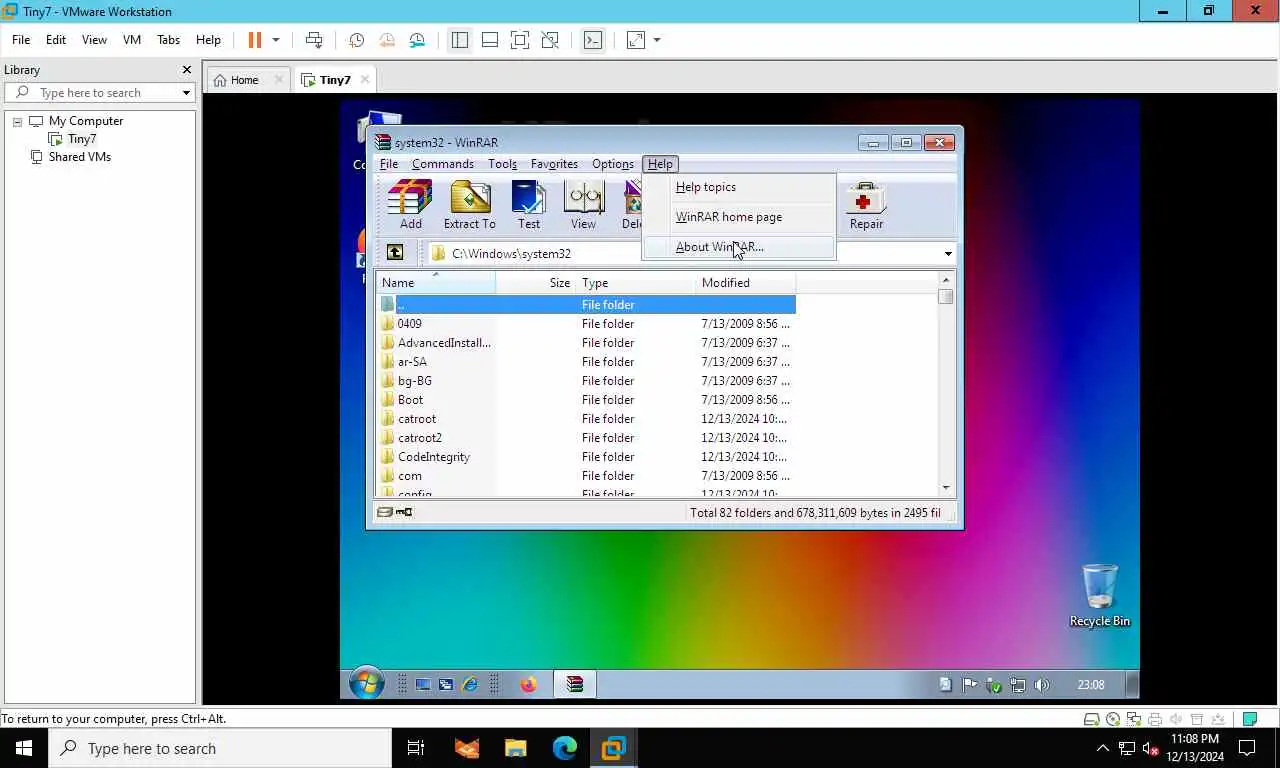Click the key password icon in WinRAR status bar
Viewport: 1280px width, 768px height.
pyautogui.click(x=404, y=512)
